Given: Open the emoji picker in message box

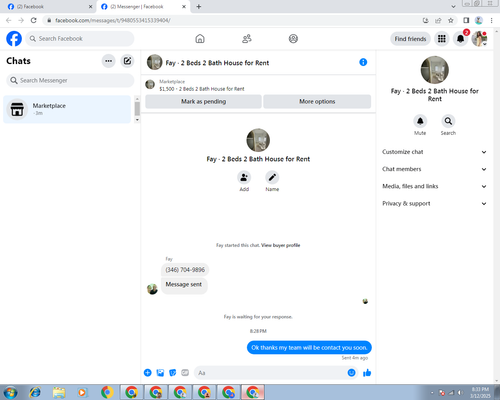Looking at the screenshot, I should coord(351,373).
